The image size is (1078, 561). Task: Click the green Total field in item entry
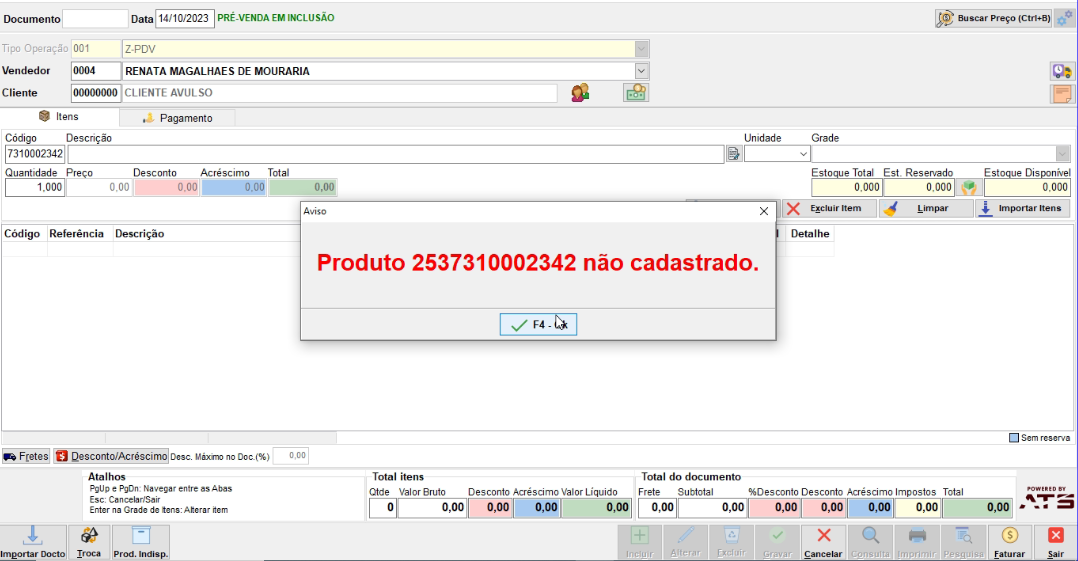click(302, 187)
